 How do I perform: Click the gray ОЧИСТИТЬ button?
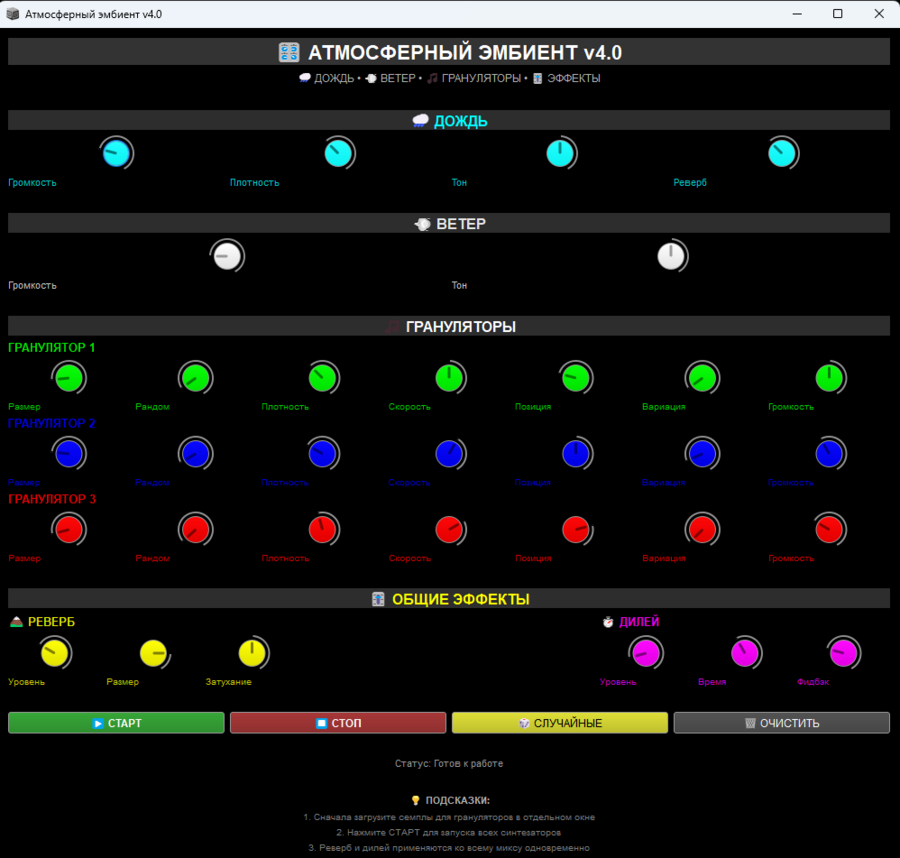coord(782,723)
